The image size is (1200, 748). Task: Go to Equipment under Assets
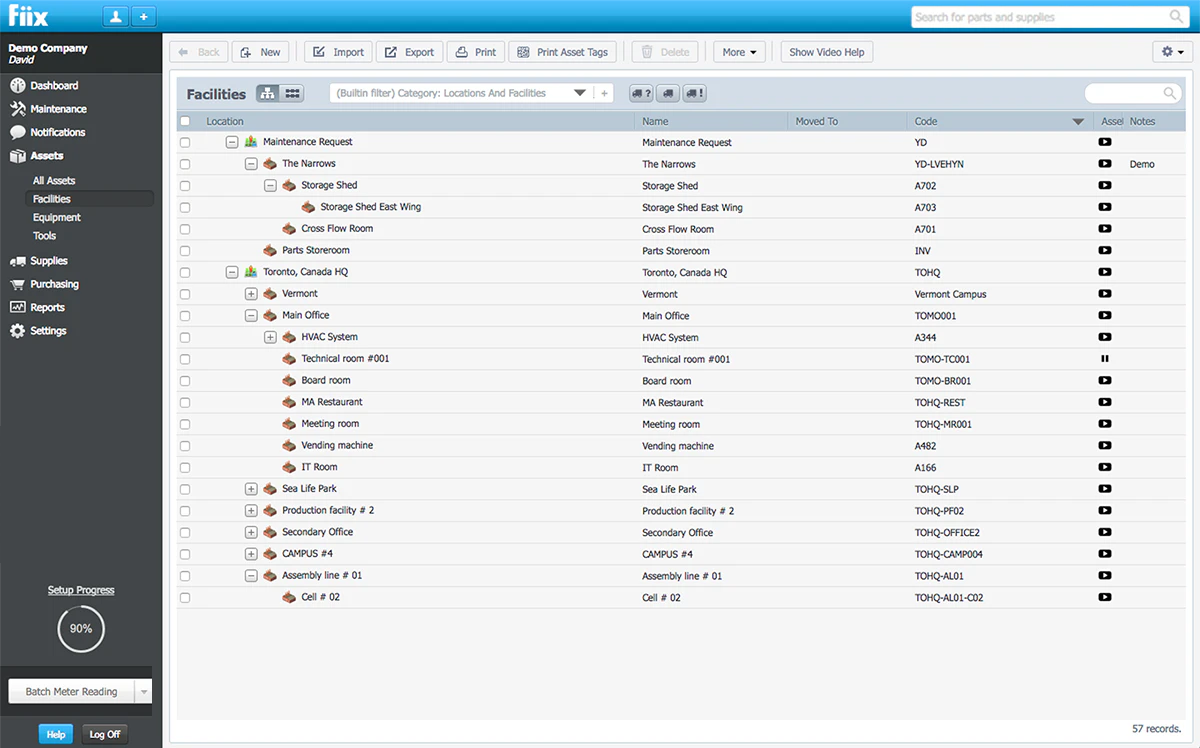57,217
